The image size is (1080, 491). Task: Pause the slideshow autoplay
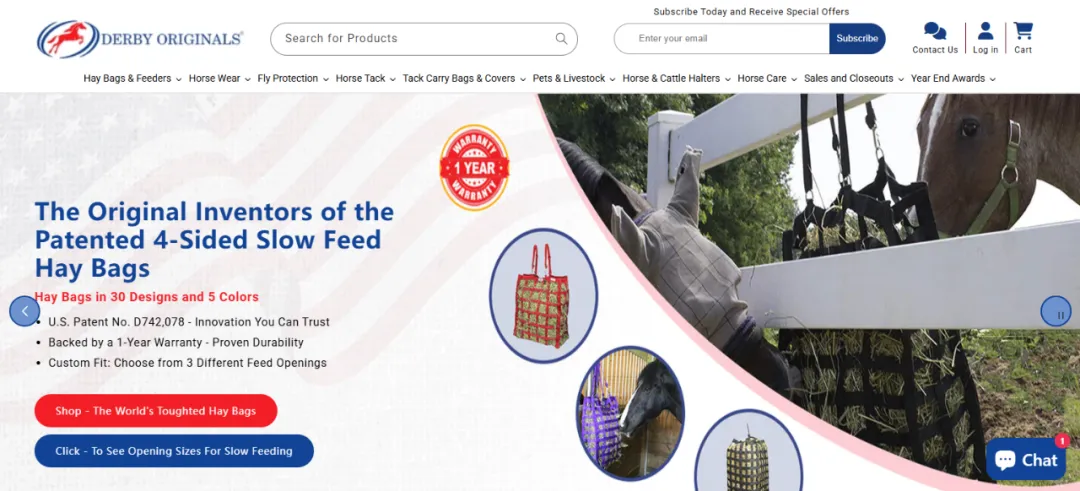pyautogui.click(x=1055, y=311)
